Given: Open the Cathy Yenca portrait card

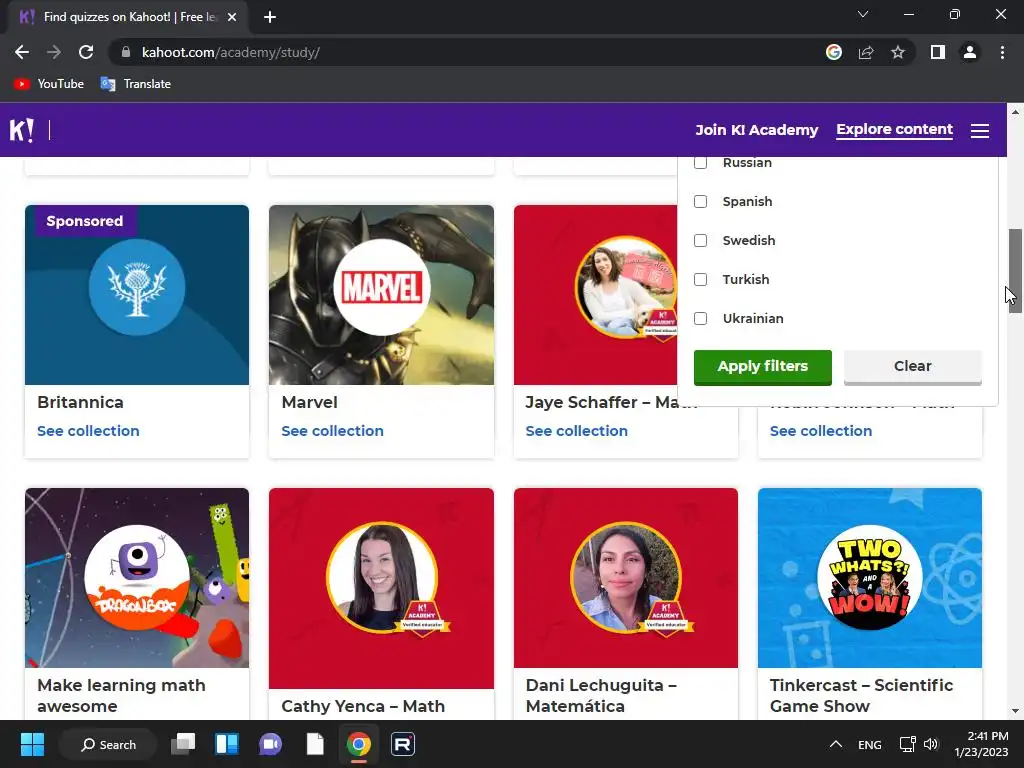Looking at the screenshot, I should 381,588.
